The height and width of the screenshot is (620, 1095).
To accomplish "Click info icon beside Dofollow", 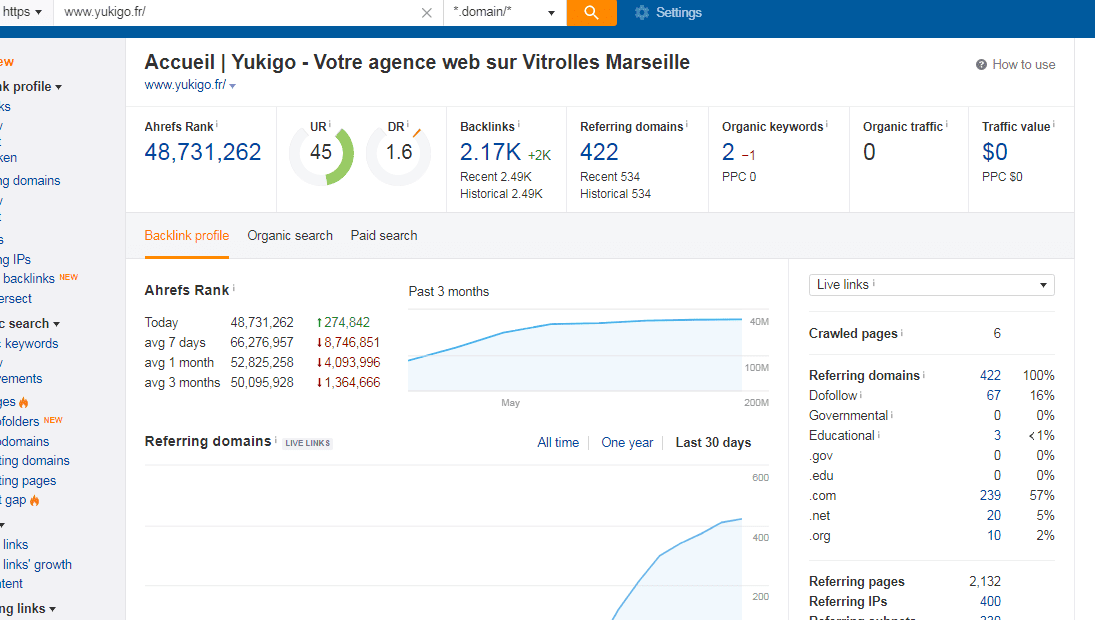I will (x=860, y=394).
